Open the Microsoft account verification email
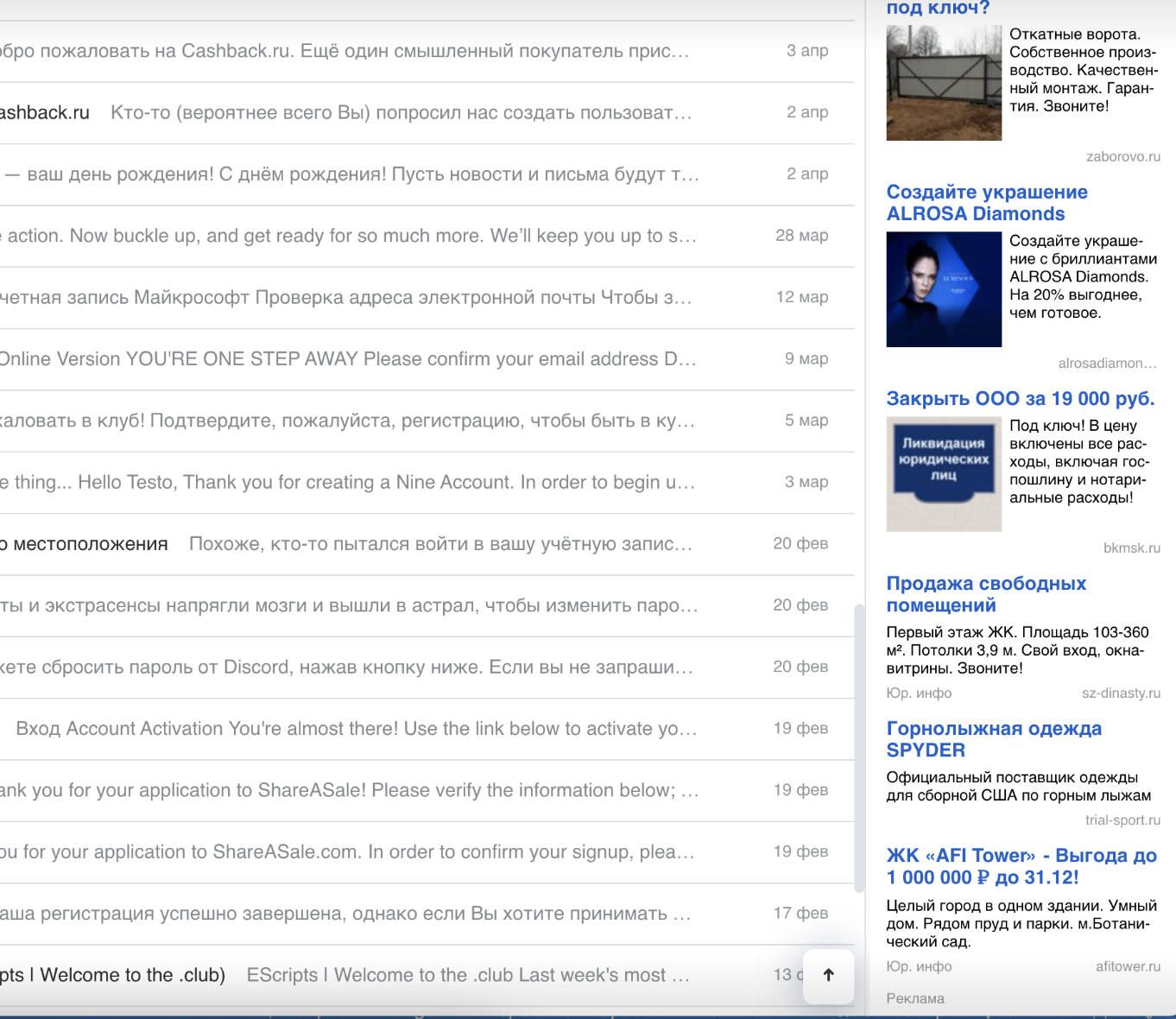 (x=389, y=297)
